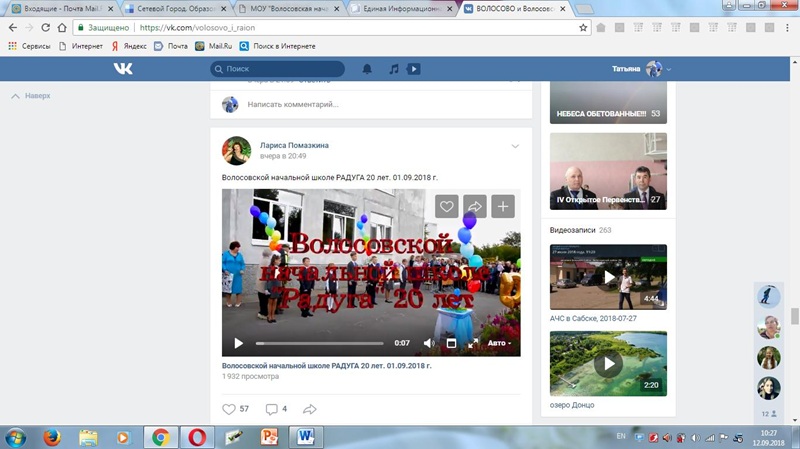Click Наверх to return to top
This screenshot has width=800, height=449.
(x=31, y=96)
